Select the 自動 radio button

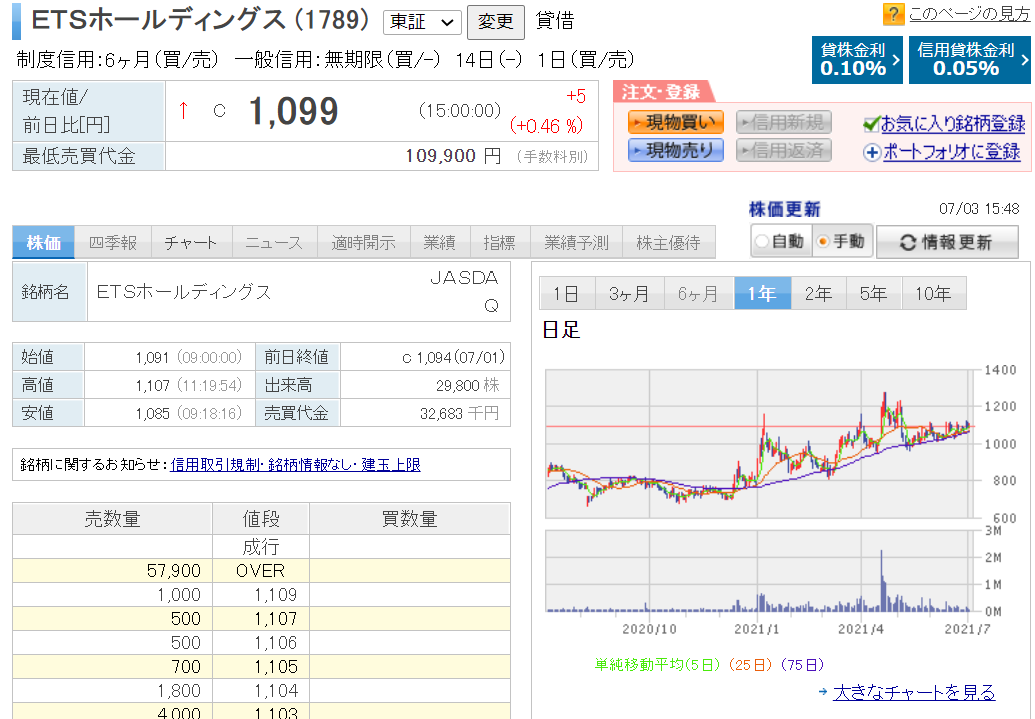tap(762, 242)
